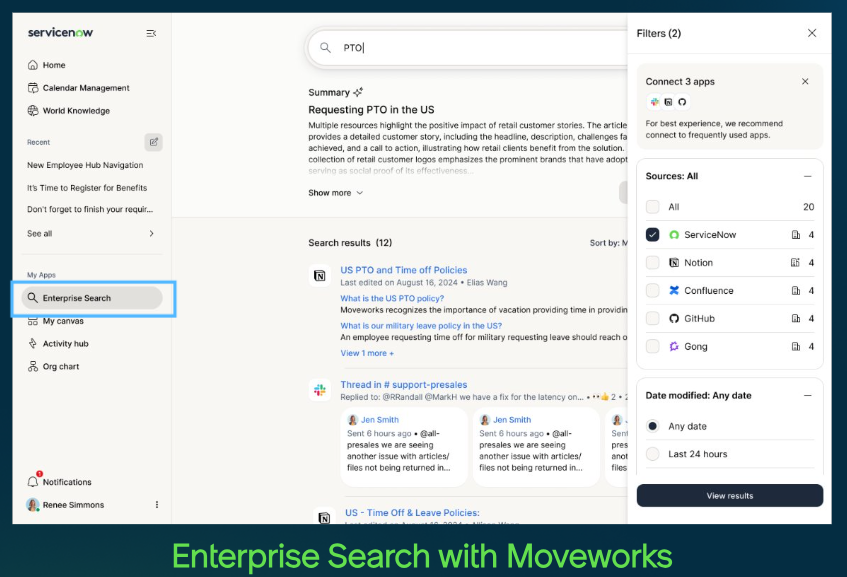Dismiss the Connect 3 apps card

[x=805, y=82]
